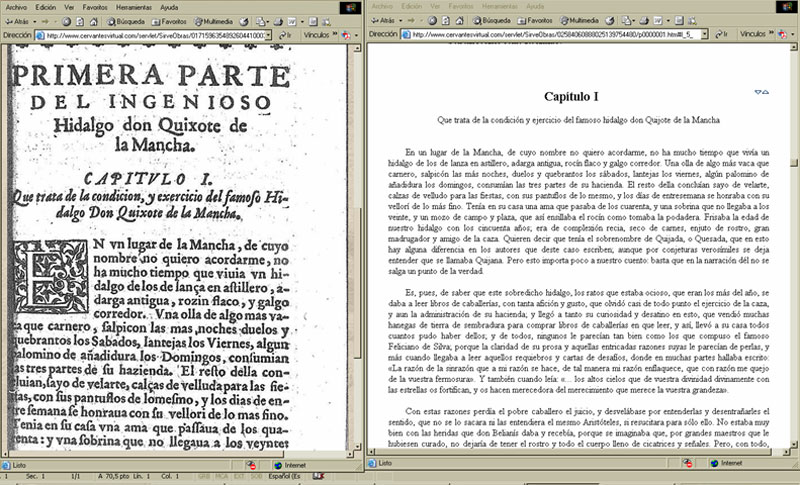The image size is (800, 485).
Task: Expand Vínculos chevron in left window
Action: pos(335,34)
